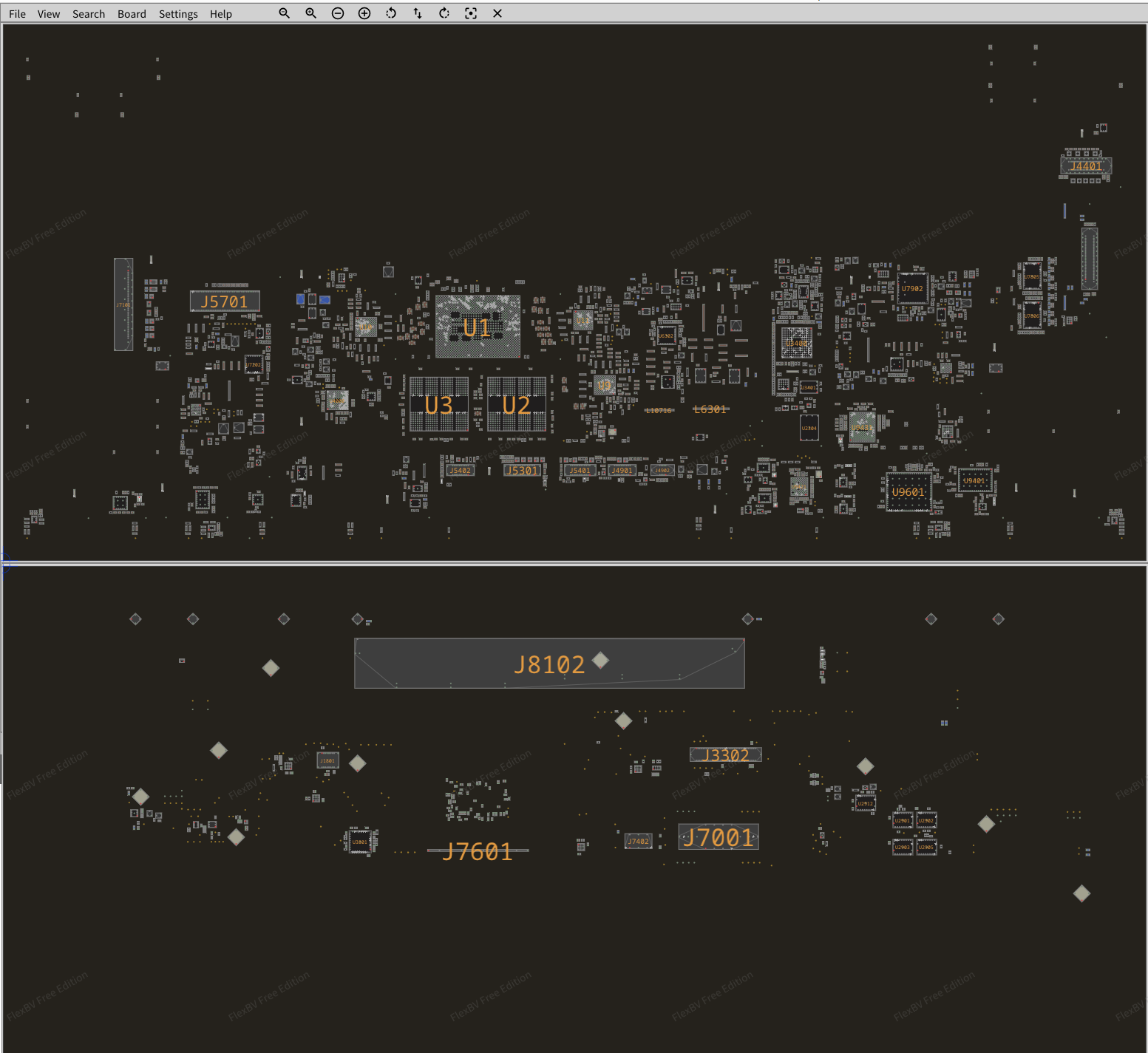This screenshot has width=1148, height=1053.
Task: Zoom out with the circled minus icon
Action: click(338, 13)
